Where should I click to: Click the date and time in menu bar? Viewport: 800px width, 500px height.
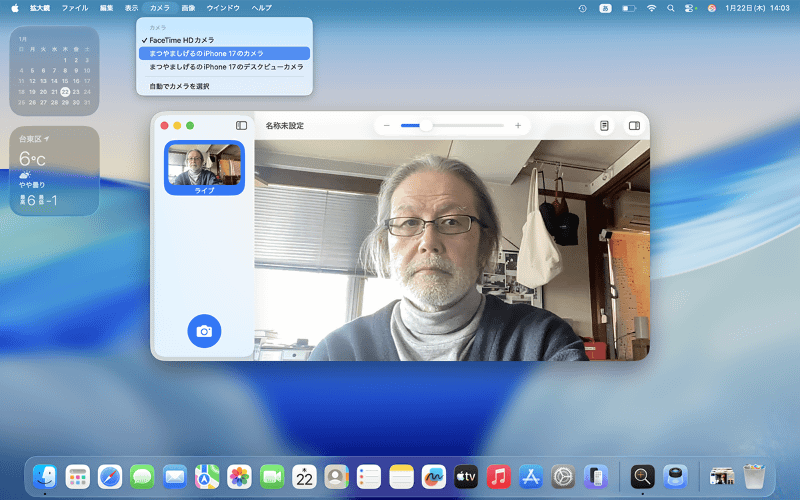[x=757, y=8]
